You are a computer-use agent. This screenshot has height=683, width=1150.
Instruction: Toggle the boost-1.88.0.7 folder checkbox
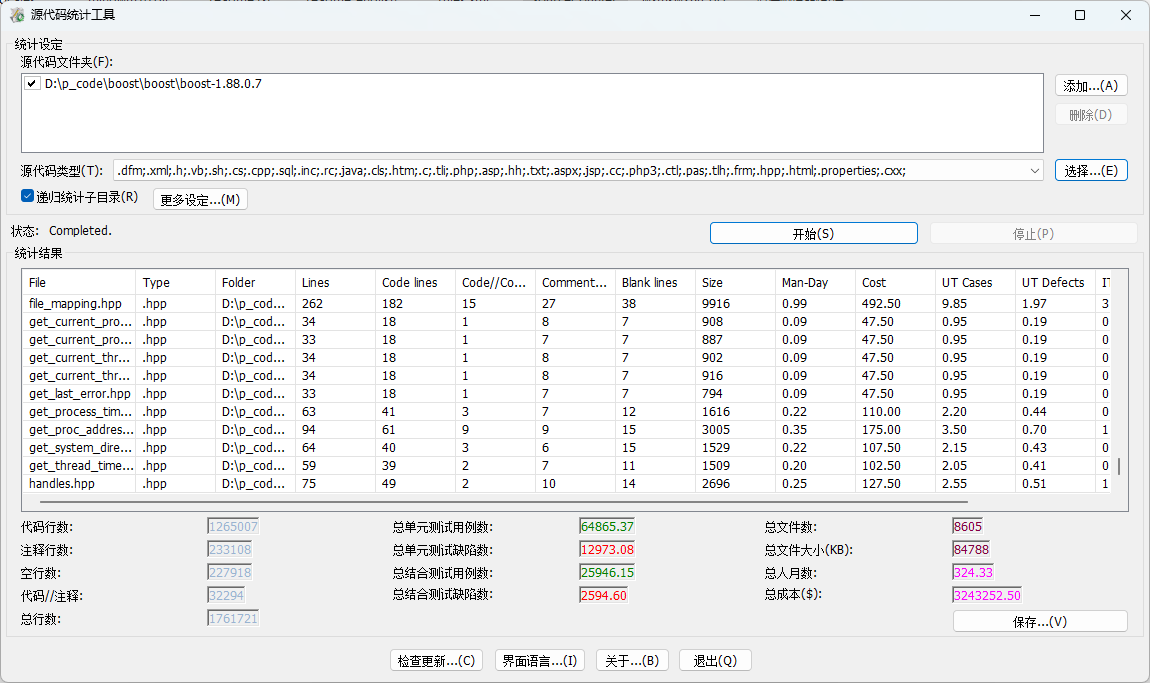pos(33,84)
